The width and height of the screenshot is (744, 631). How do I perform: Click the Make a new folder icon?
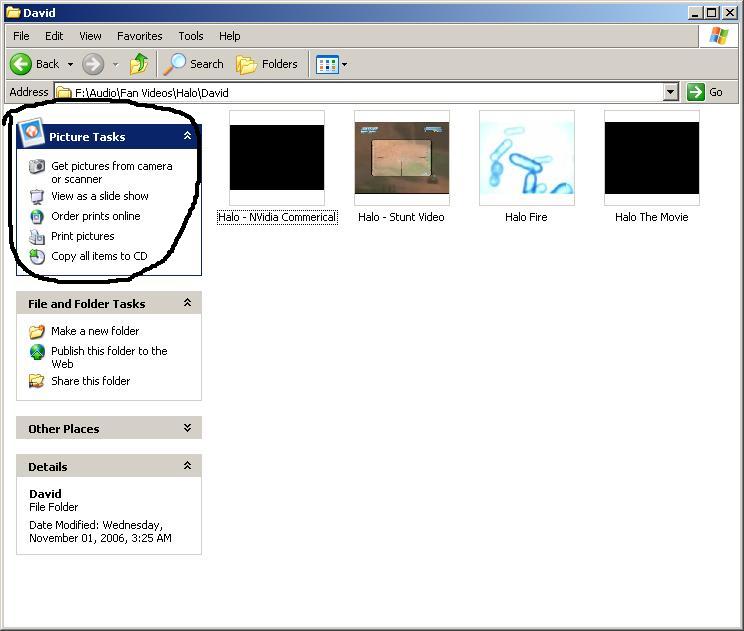(37, 331)
